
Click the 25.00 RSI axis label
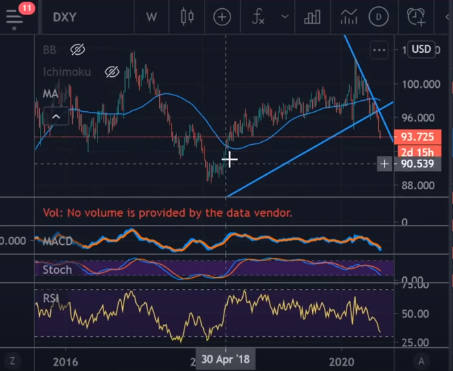415,342
